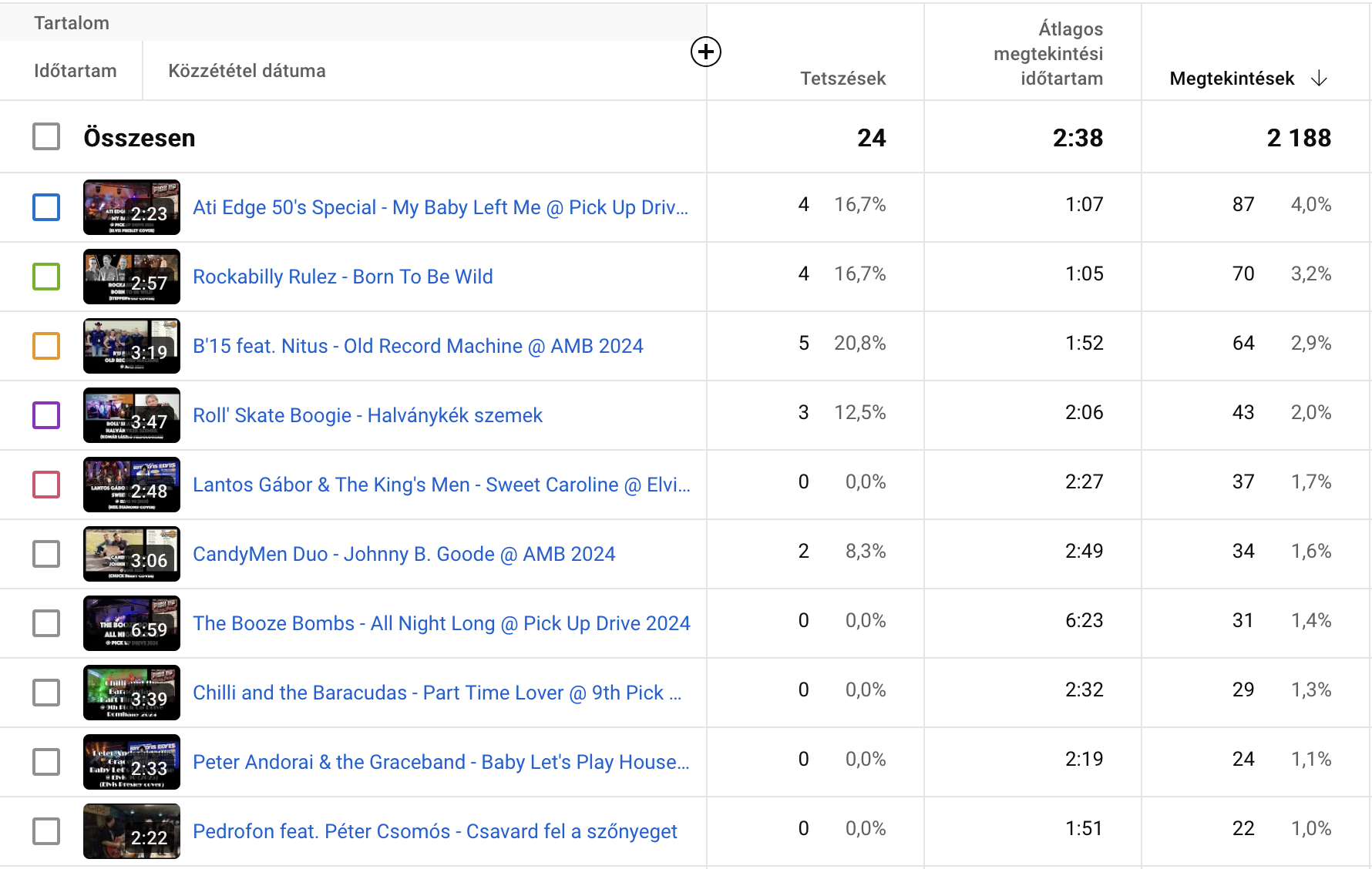Check the CandyMen Duo row checkbox
This screenshot has height=869, width=1372.
pyautogui.click(x=46, y=554)
